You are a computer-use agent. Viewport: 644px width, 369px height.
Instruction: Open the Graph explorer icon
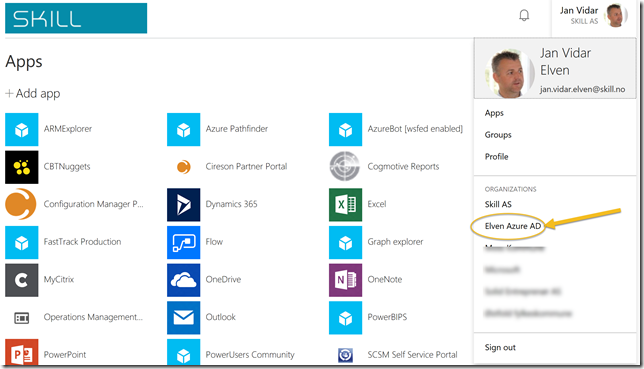(345, 242)
